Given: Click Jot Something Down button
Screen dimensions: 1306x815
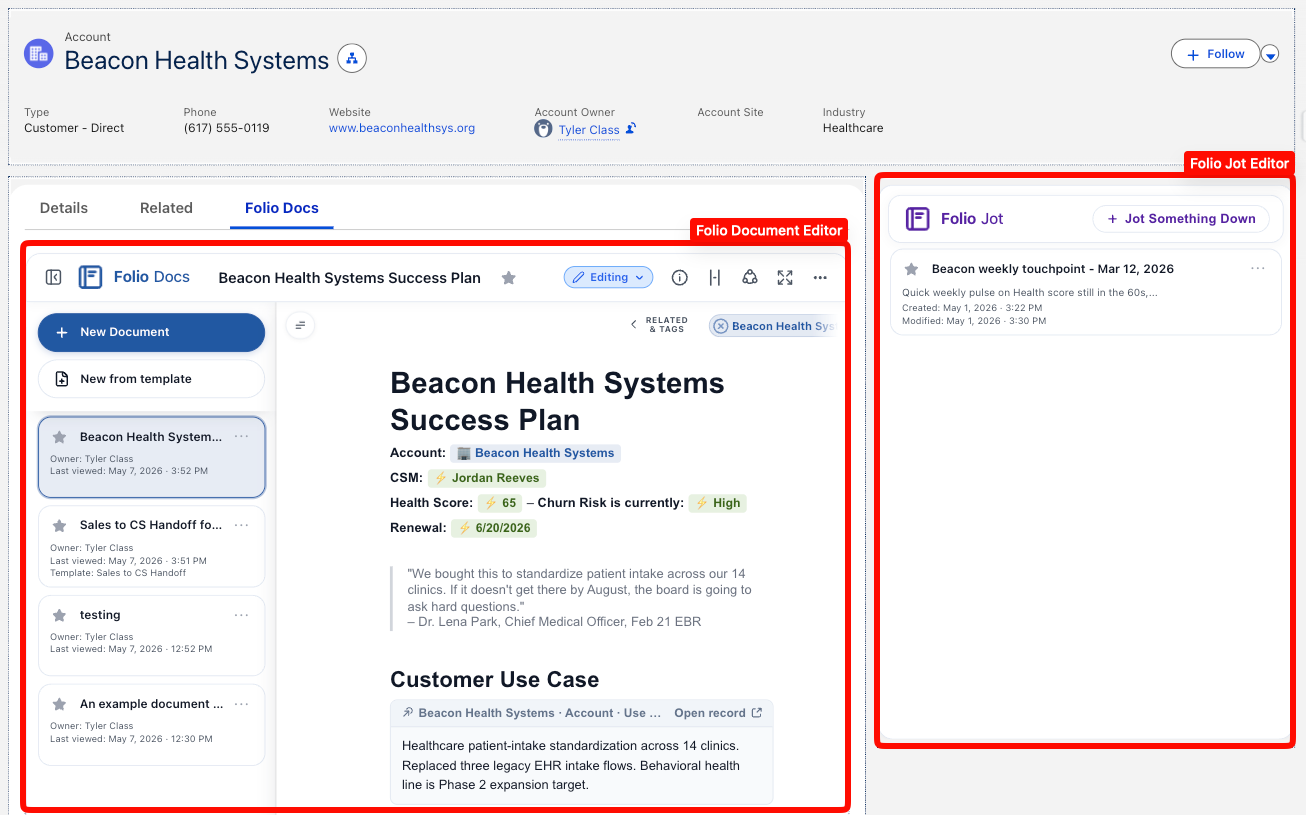Looking at the screenshot, I should coord(1181,219).
